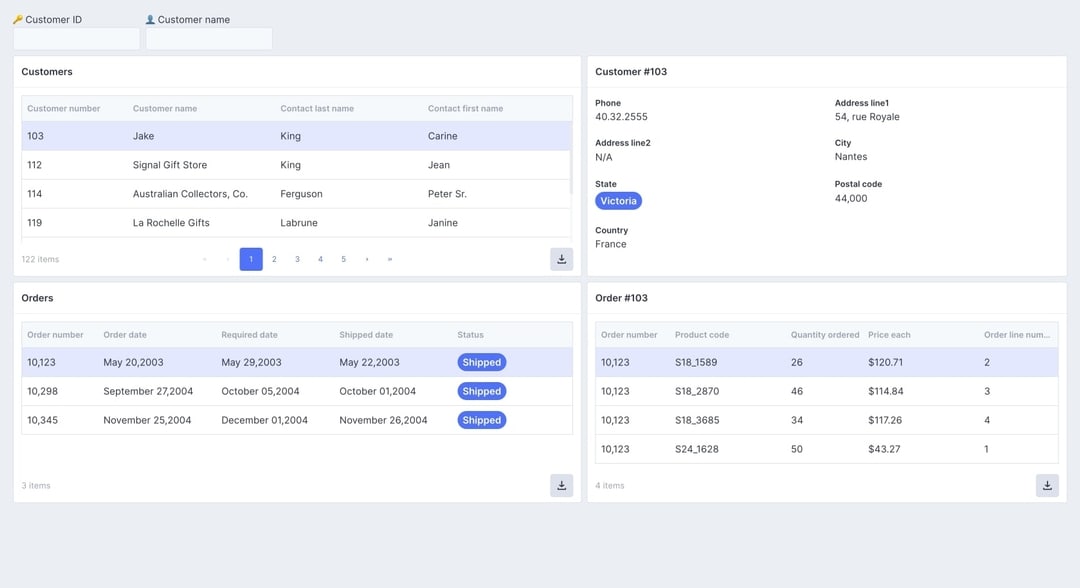Sort order lines by Price each
The image size is (1080, 588).
click(x=889, y=335)
